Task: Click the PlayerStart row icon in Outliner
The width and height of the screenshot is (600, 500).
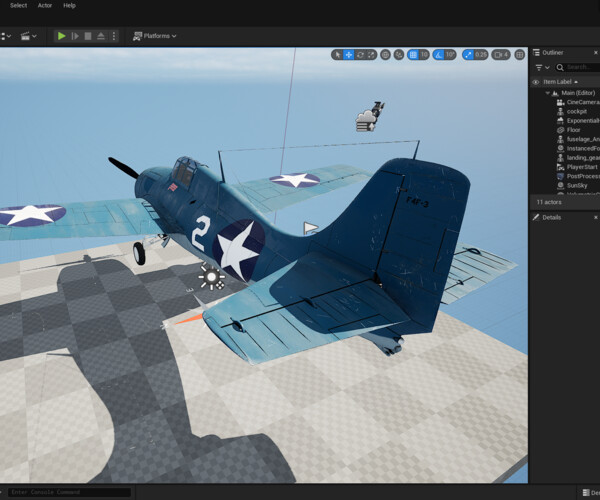Action: click(x=560, y=167)
